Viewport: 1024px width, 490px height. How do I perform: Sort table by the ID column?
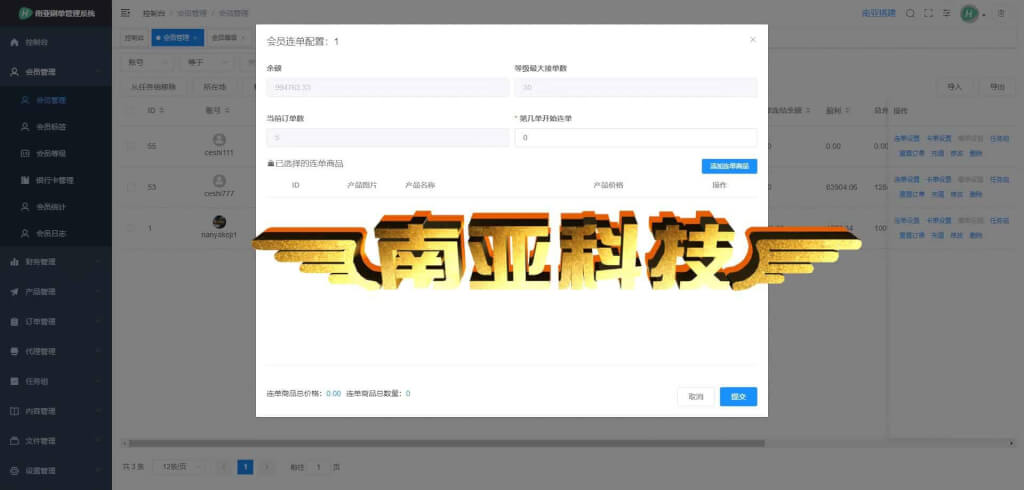162,110
